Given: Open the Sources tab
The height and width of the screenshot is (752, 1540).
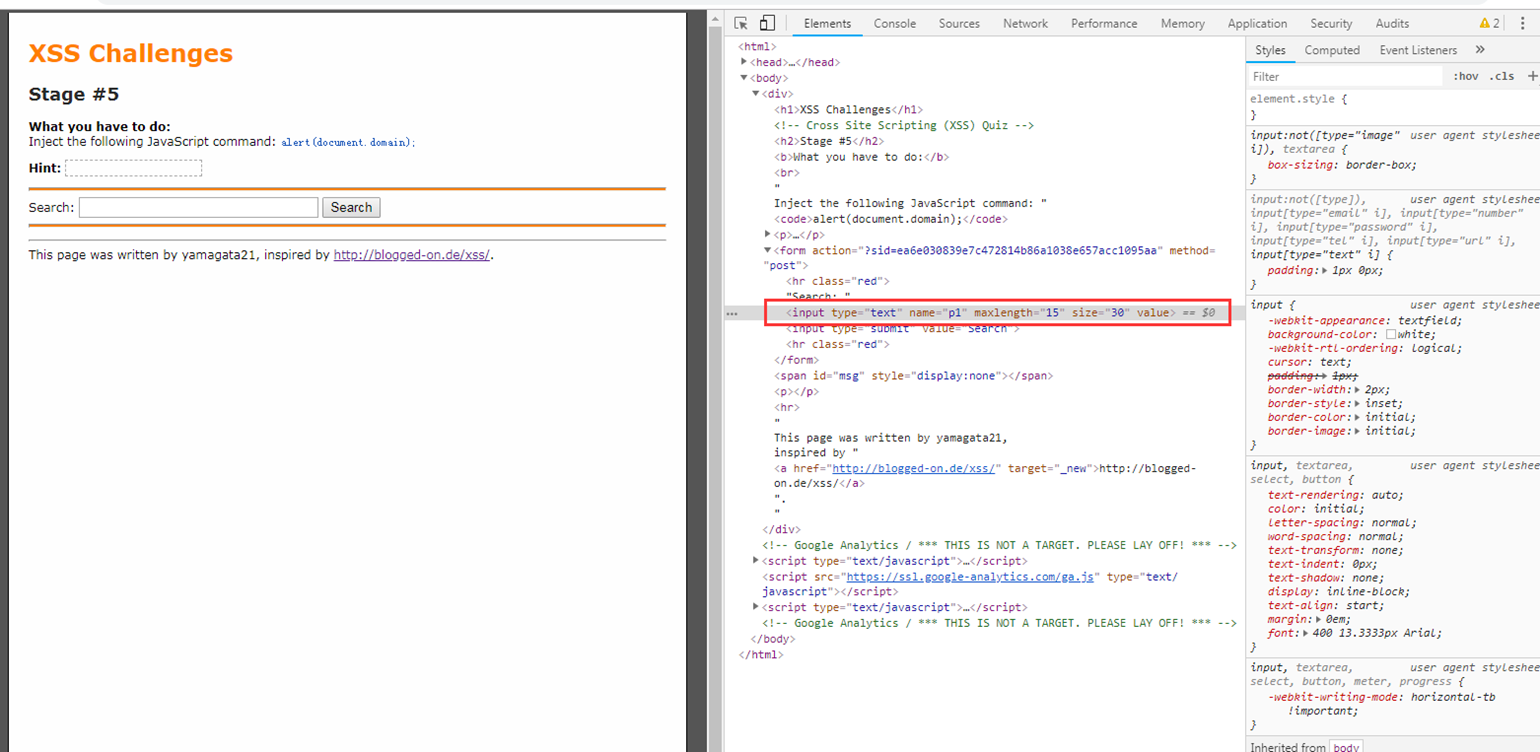Looking at the screenshot, I should click(x=959, y=23).
